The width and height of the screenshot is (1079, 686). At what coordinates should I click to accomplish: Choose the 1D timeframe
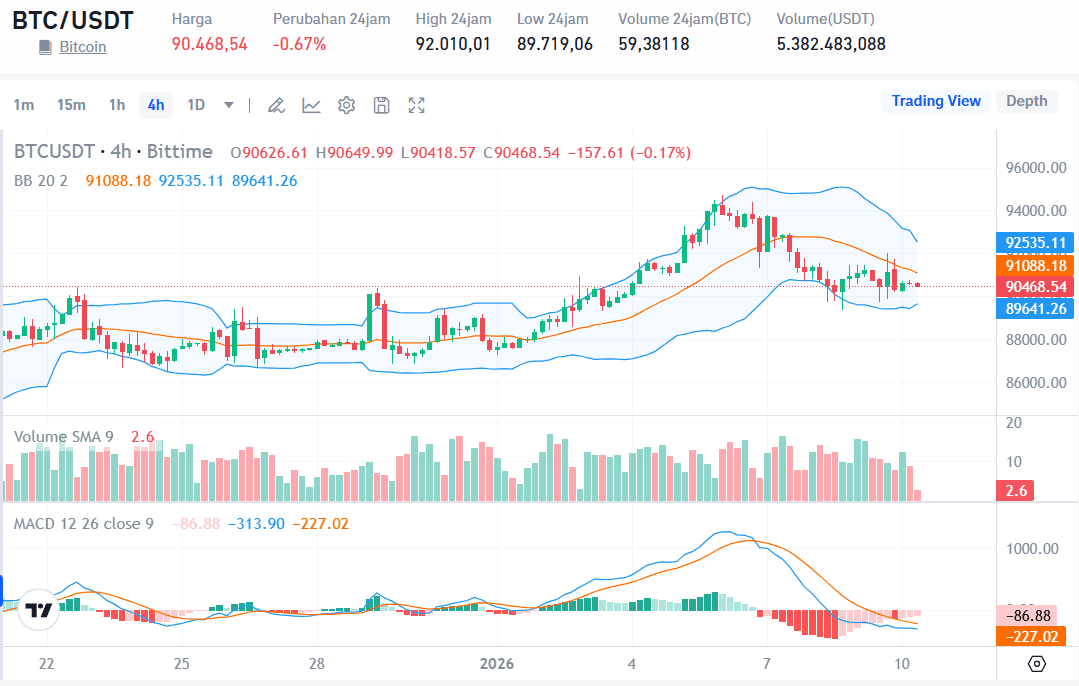196,105
